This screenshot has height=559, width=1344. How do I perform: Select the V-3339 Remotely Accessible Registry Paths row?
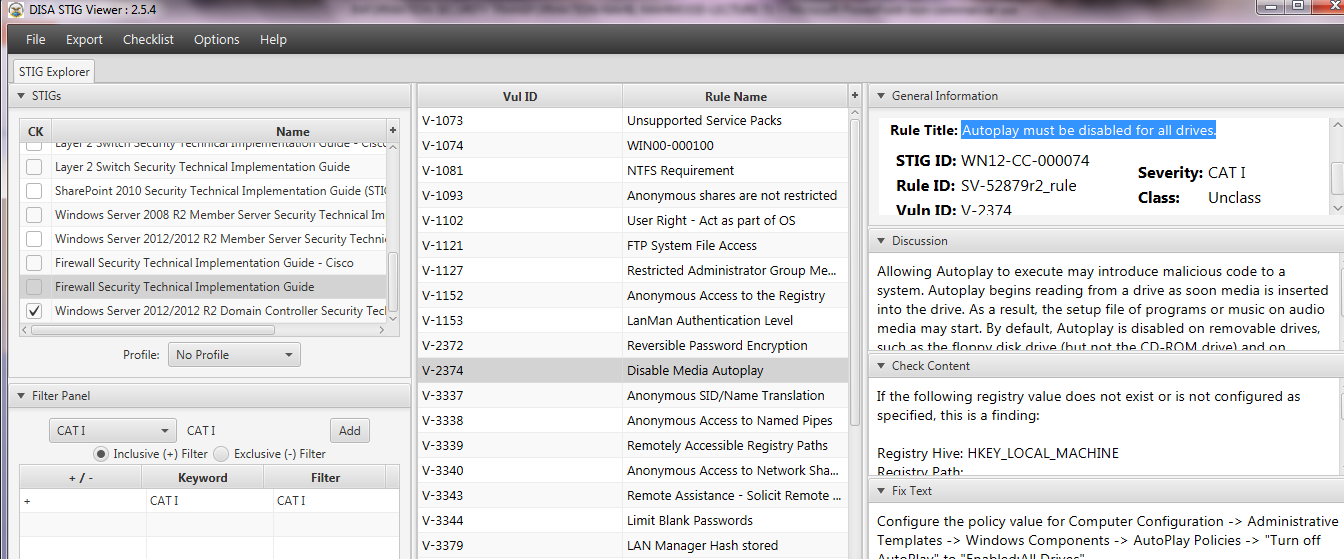tap(633, 446)
